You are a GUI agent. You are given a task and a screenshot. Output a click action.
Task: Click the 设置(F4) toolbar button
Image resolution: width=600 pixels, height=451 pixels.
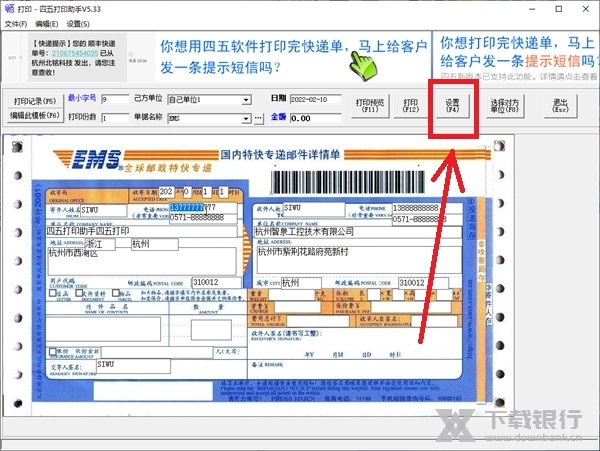pos(452,105)
